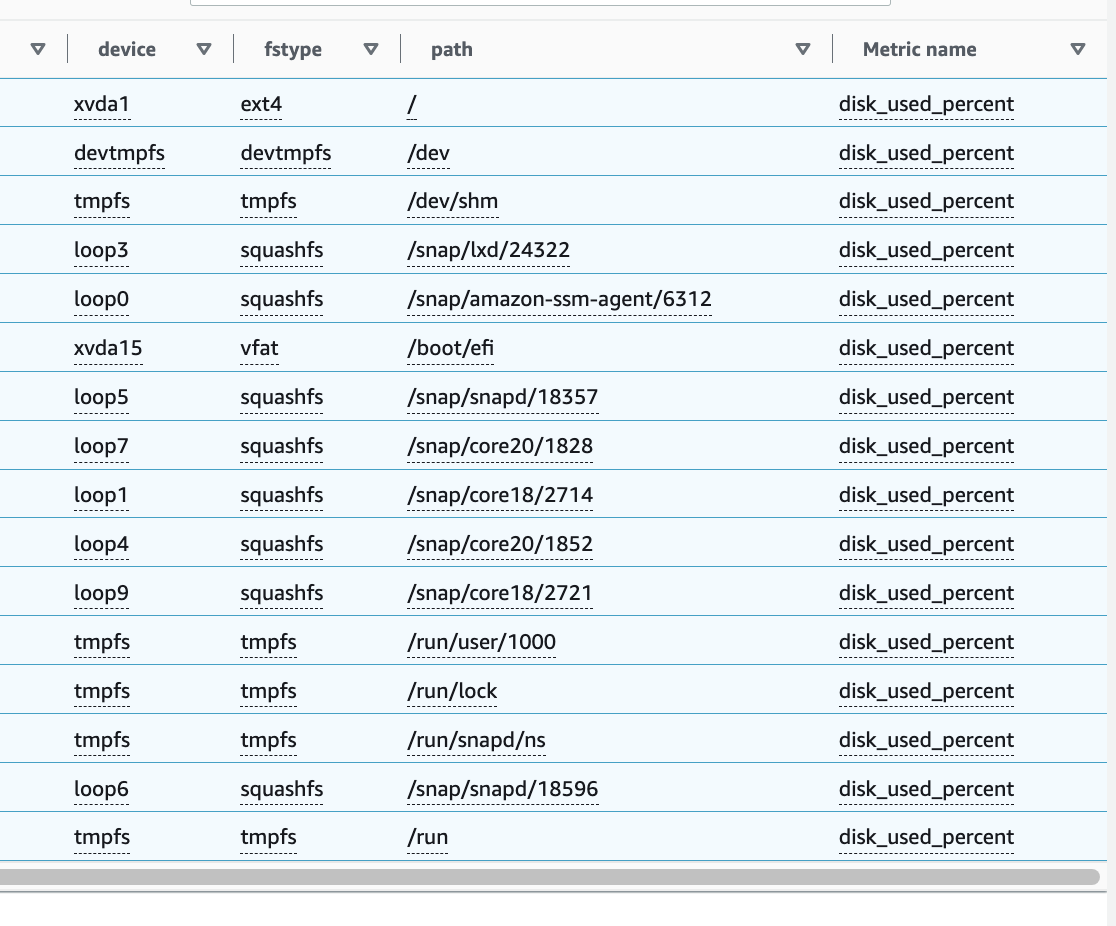This screenshot has height=926, width=1116.
Task: Open the xvda15 device link
Action: tap(108, 347)
